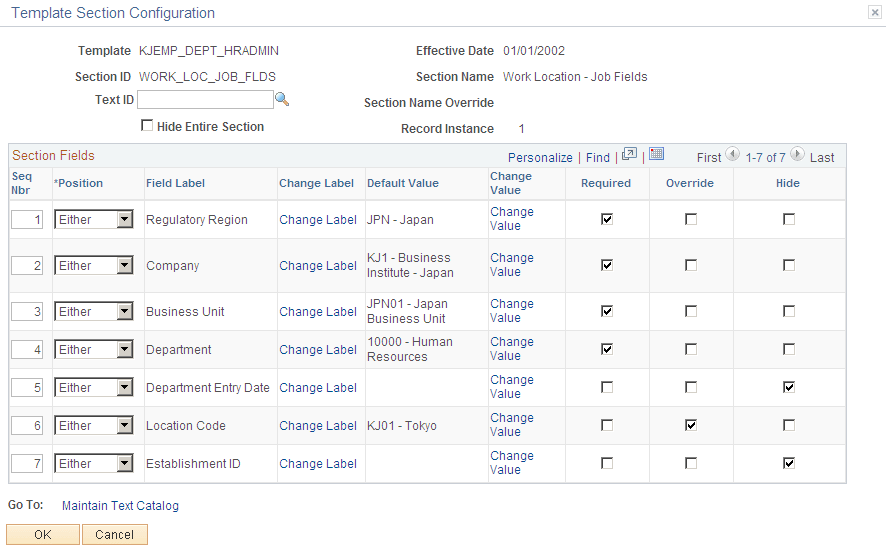Sort by Position column header
The height and width of the screenshot is (551, 886).
79,183
